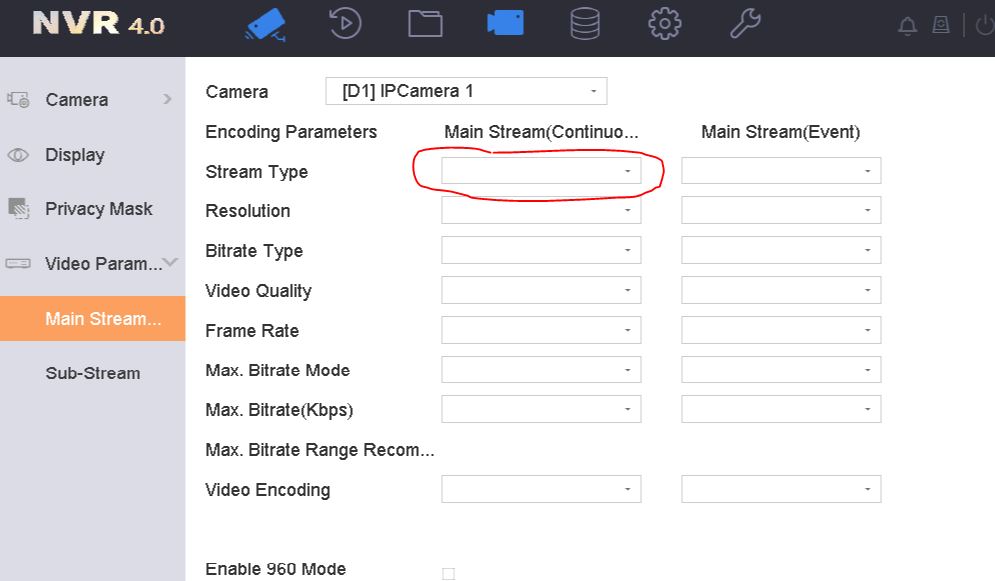Screen dimensions: 995x581
Task: Go to the Display sidebar section
Action: click(x=75, y=155)
